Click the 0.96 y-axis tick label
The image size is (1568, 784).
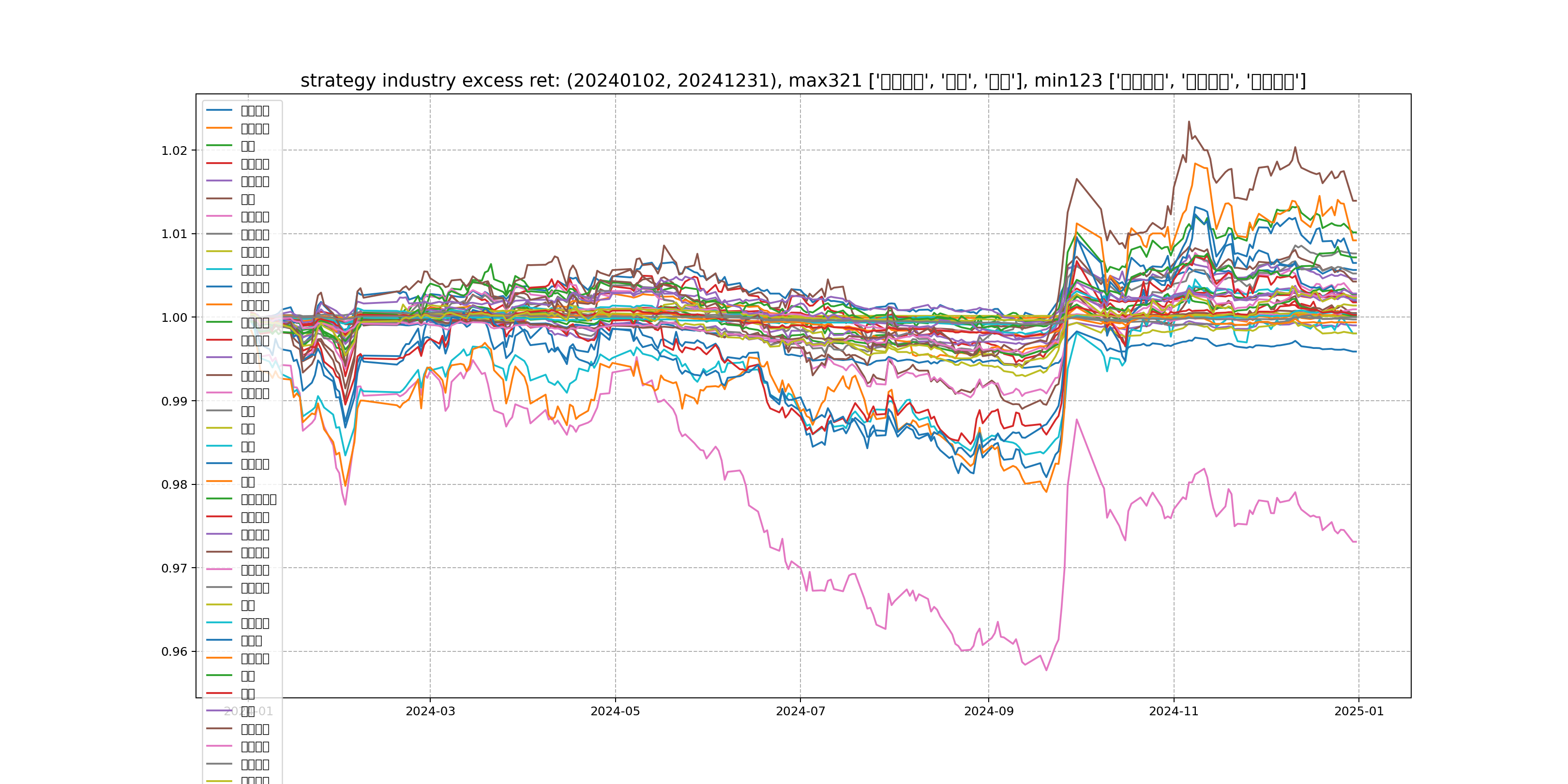175,652
